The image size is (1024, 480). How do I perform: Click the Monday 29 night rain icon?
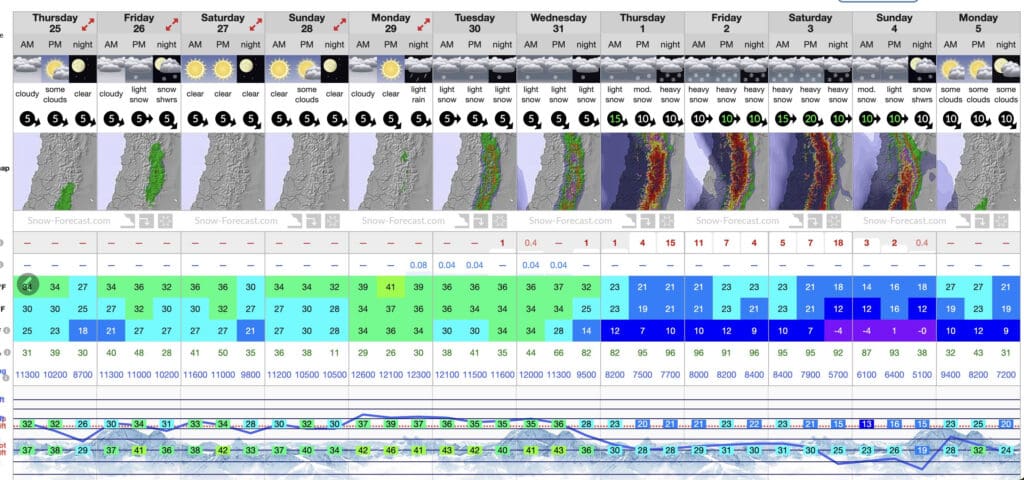coord(418,71)
